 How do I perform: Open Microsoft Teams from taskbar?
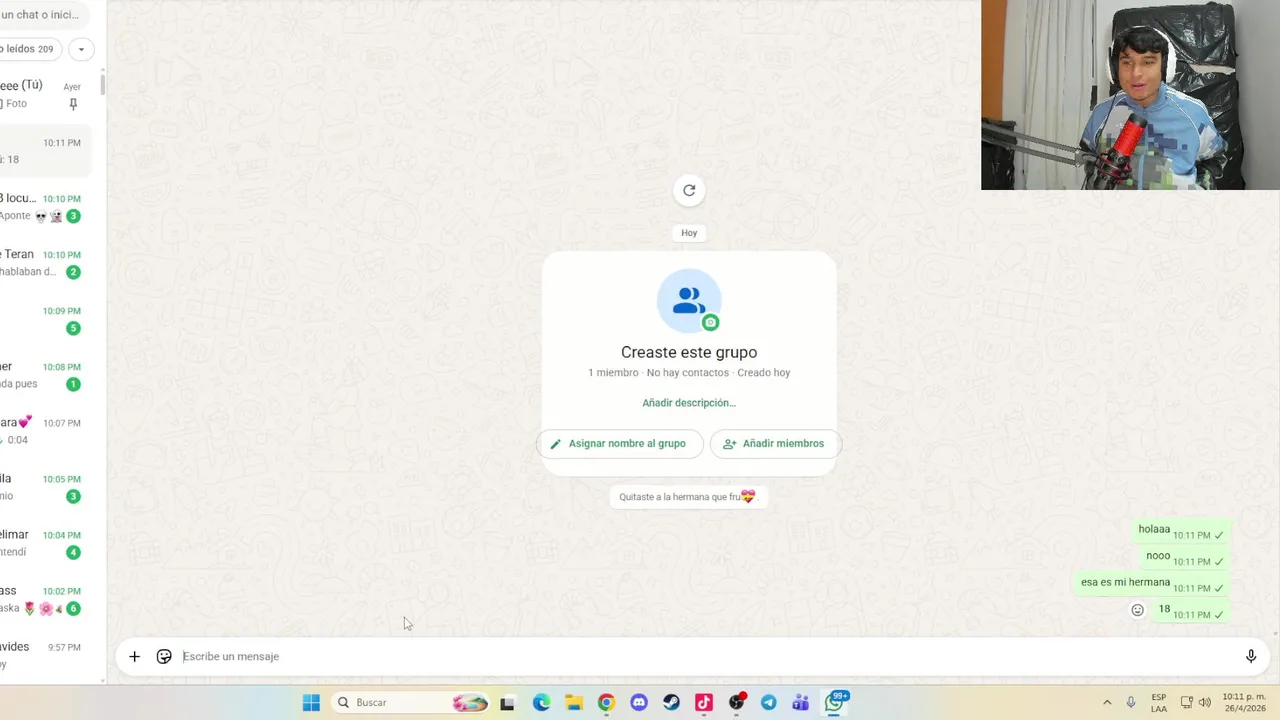click(x=801, y=703)
